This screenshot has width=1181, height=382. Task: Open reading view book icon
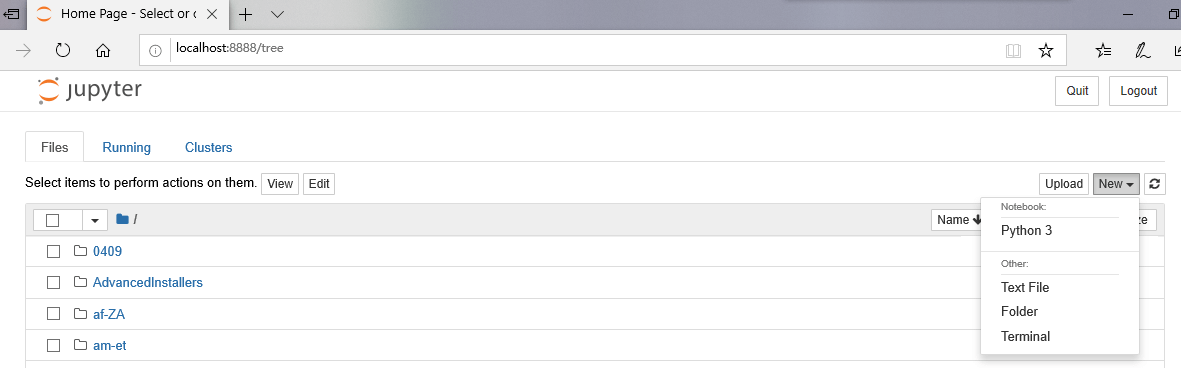pyautogui.click(x=1013, y=50)
